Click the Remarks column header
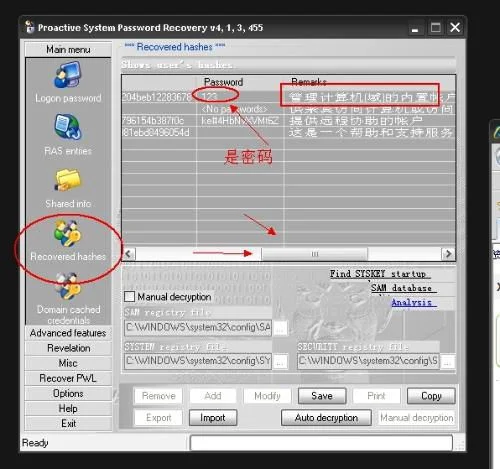The image size is (500, 469). (x=370, y=82)
